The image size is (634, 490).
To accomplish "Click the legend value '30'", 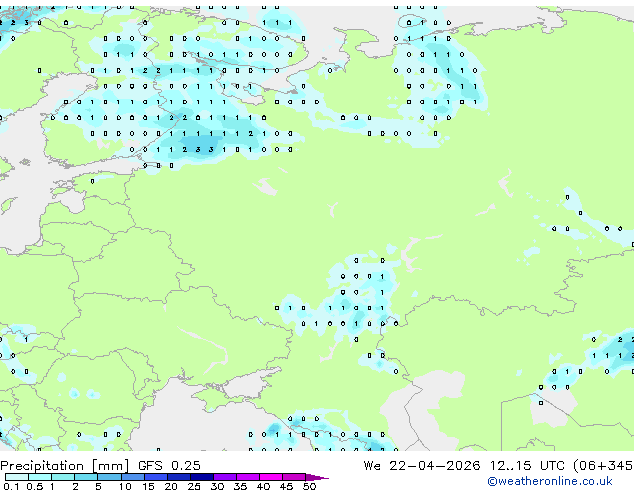I will (x=217, y=486).
